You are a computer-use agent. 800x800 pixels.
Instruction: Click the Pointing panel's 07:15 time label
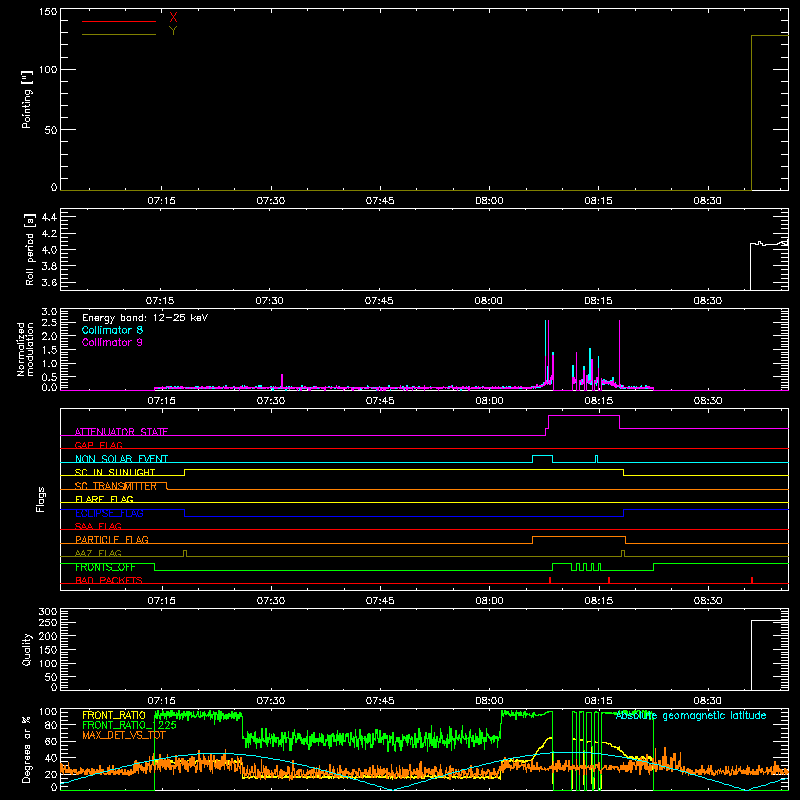161,201
